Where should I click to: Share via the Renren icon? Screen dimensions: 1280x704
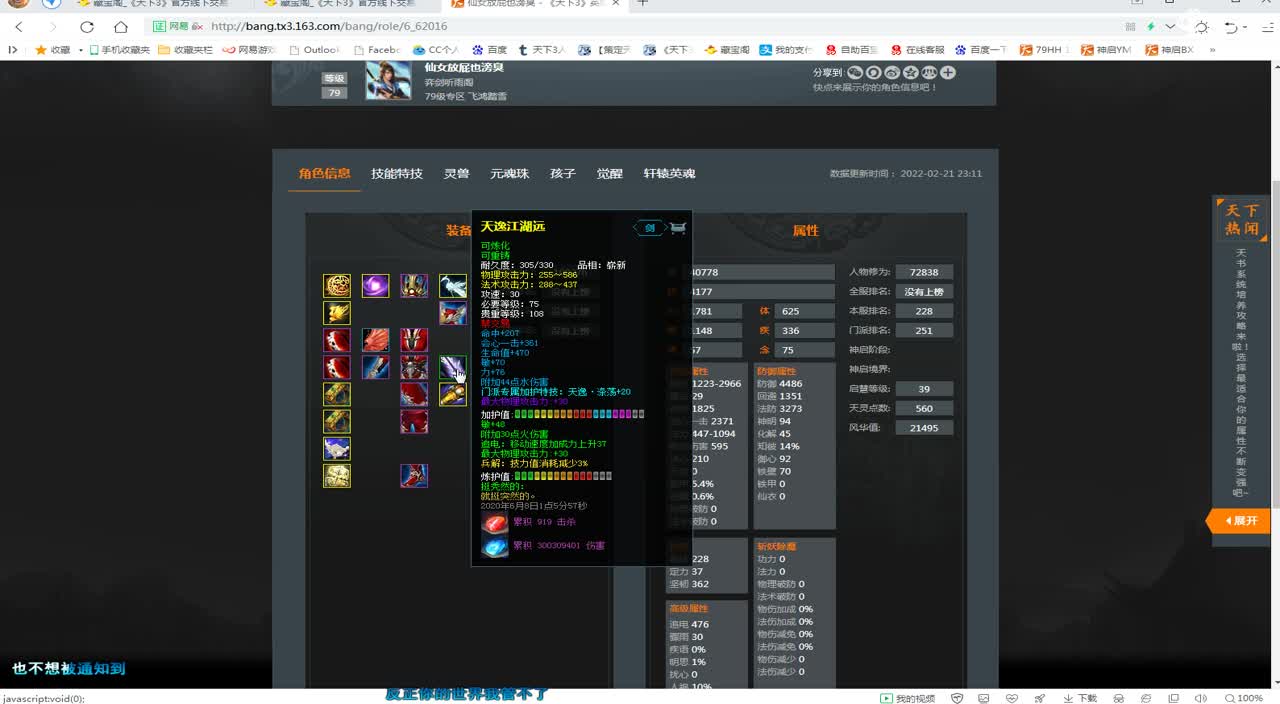pyautogui.click(x=929, y=72)
